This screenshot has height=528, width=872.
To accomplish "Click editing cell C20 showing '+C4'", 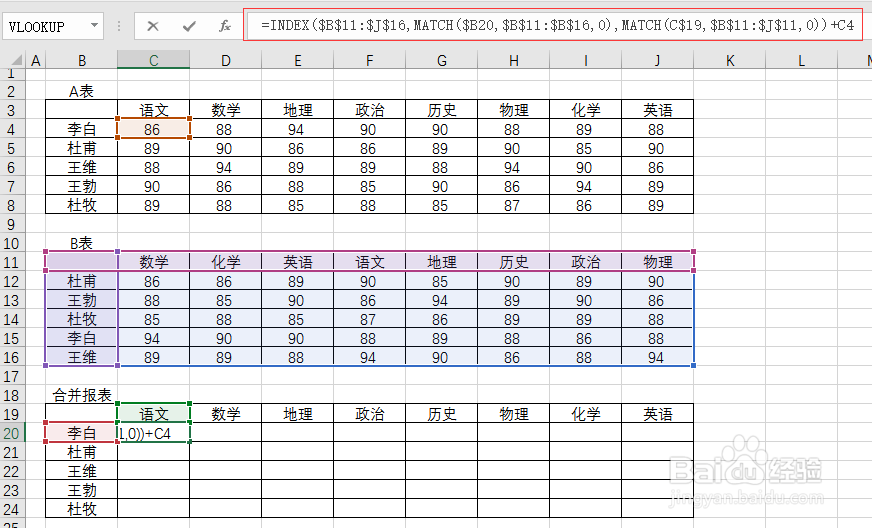I will click(153, 433).
